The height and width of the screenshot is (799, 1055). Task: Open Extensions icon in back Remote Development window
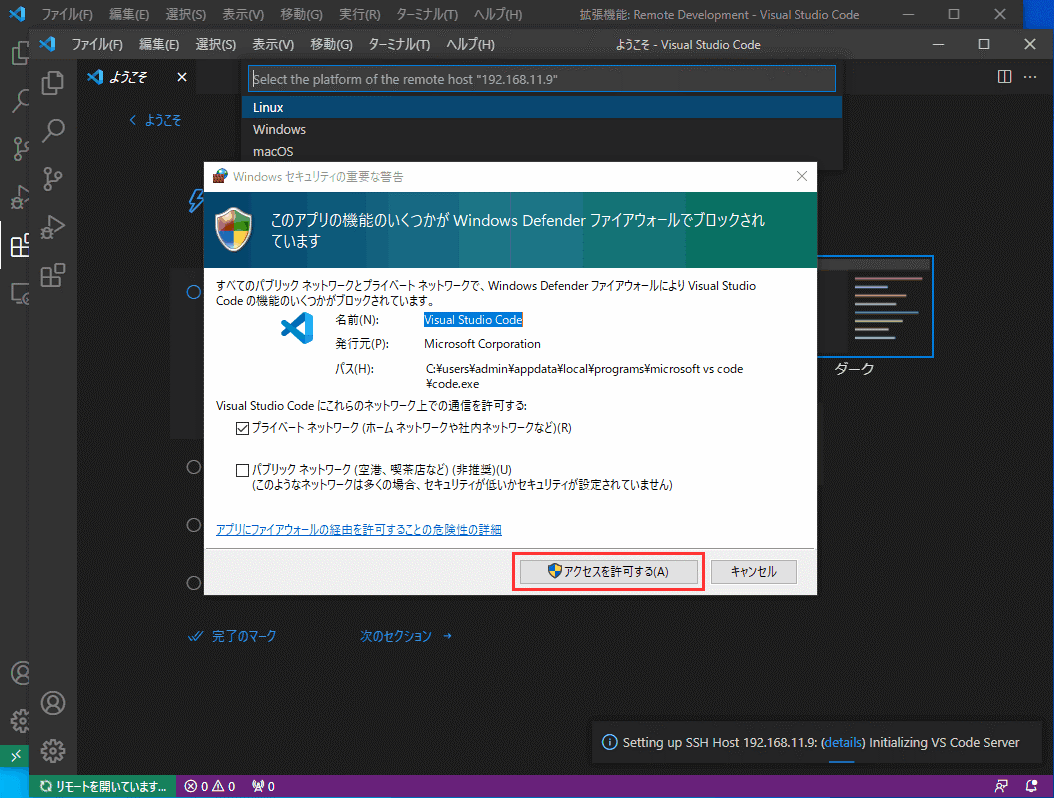click(x=20, y=245)
